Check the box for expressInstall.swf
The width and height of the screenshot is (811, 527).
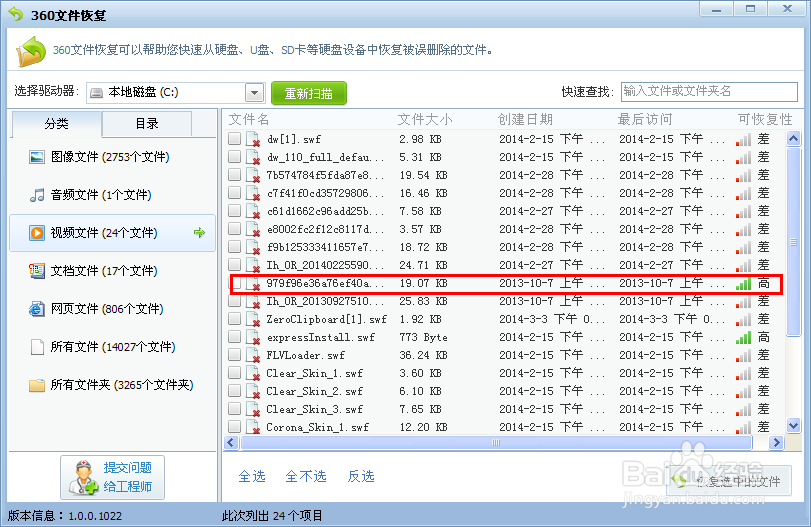(x=234, y=337)
